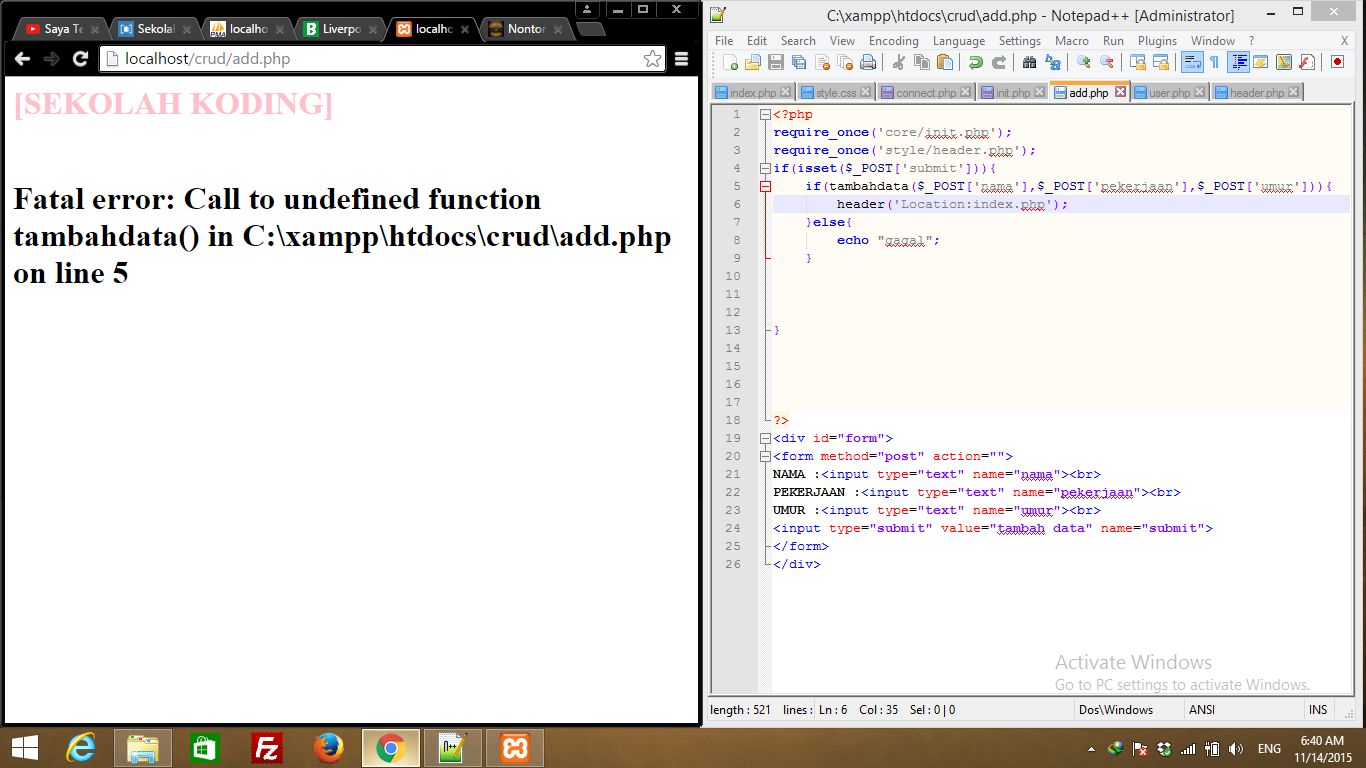Toggle word wrap in Notepad++

[x=1191, y=62]
